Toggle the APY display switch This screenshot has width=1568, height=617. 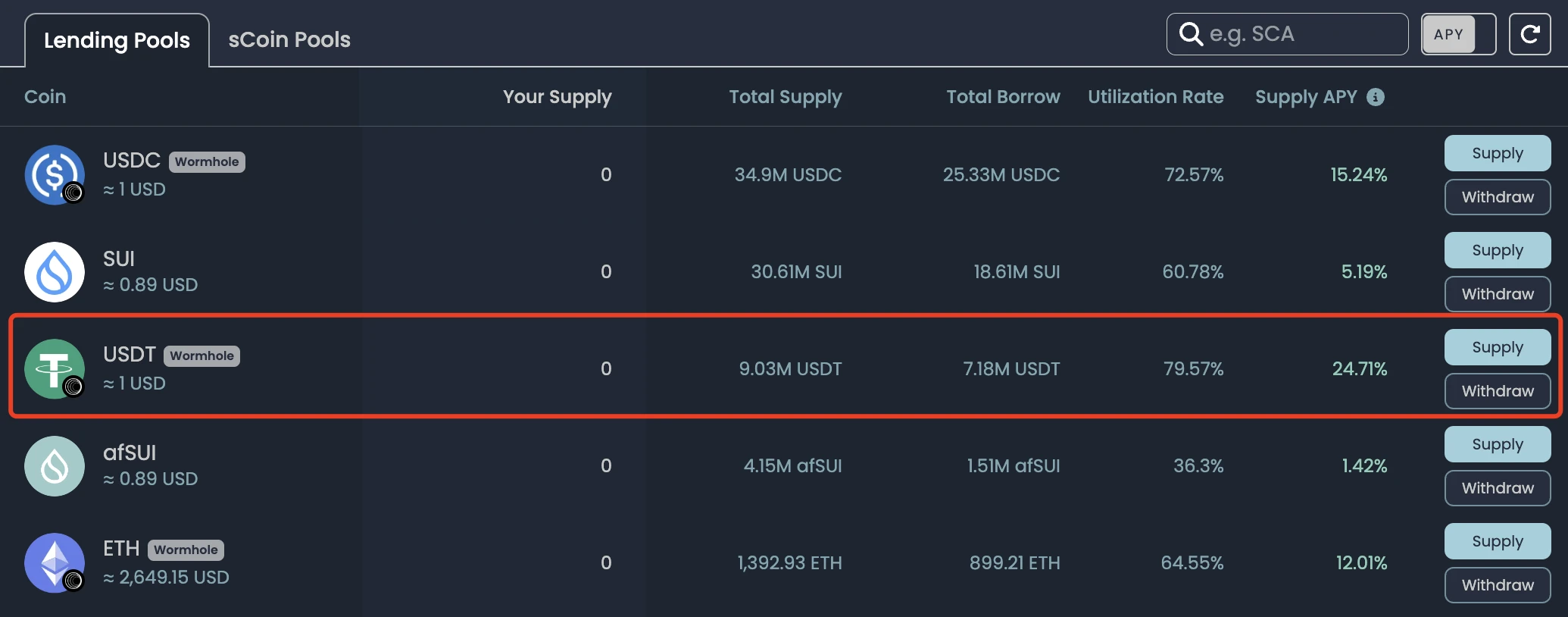(1458, 34)
